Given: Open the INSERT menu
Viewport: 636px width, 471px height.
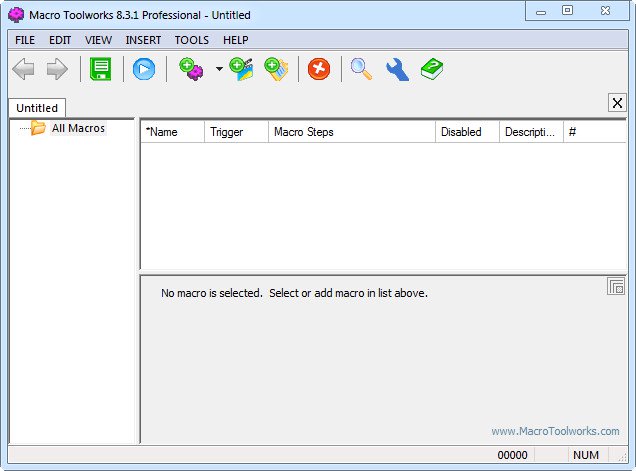Looking at the screenshot, I should (x=143, y=40).
